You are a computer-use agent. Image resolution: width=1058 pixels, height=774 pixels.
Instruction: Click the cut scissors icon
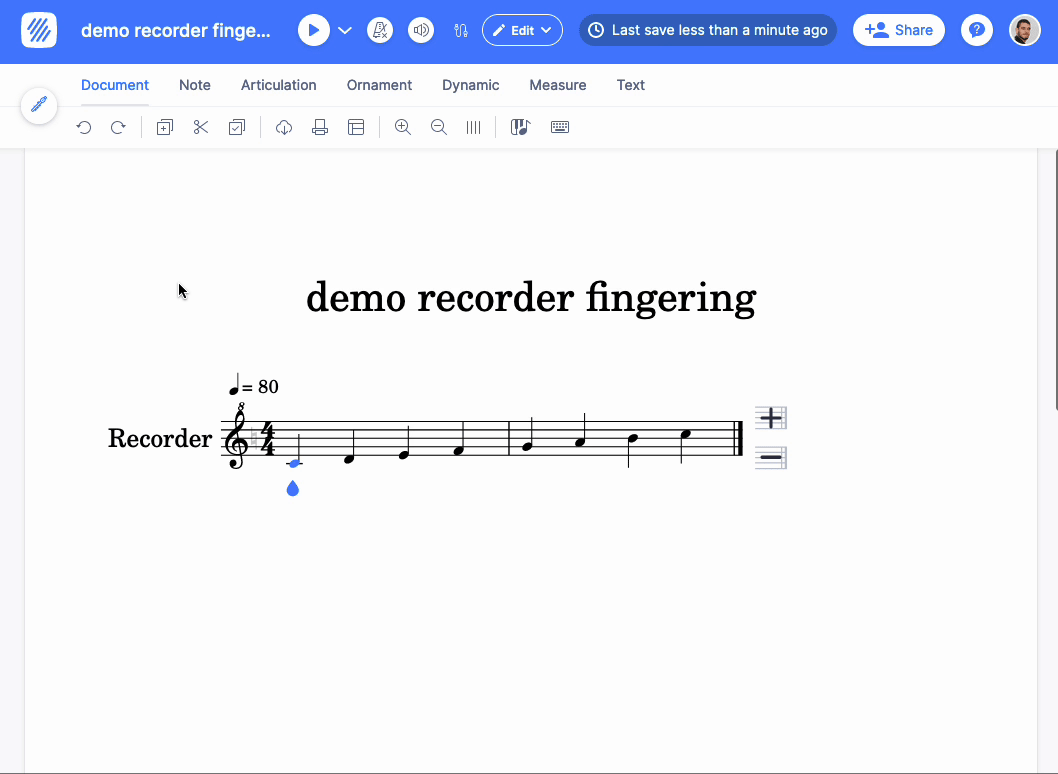[201, 127]
